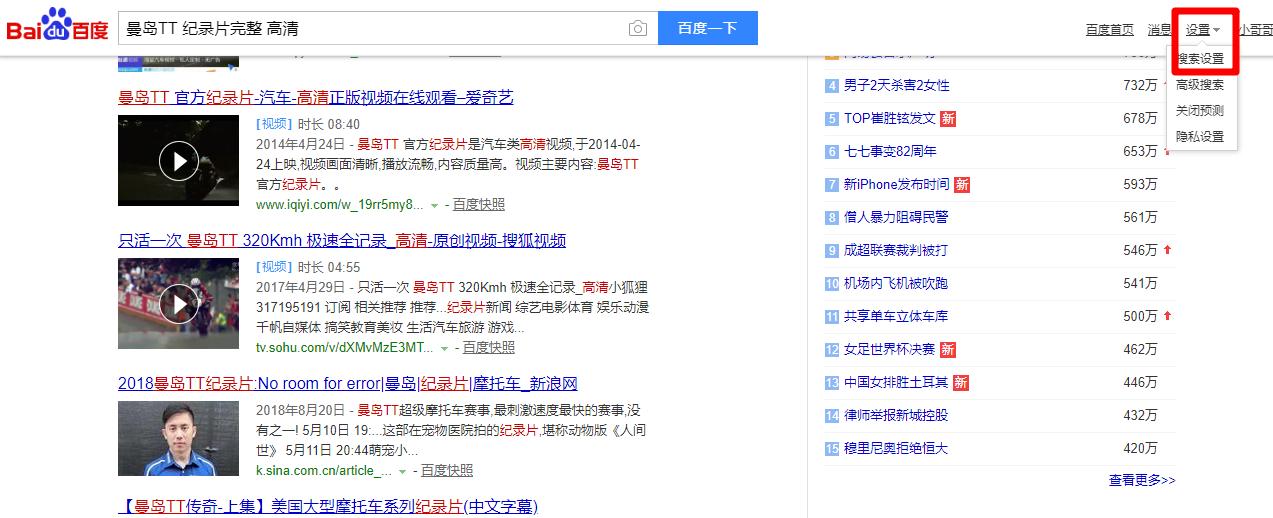
Task: Open hot topic 共享单车立体车库
Action: [x=896, y=316]
